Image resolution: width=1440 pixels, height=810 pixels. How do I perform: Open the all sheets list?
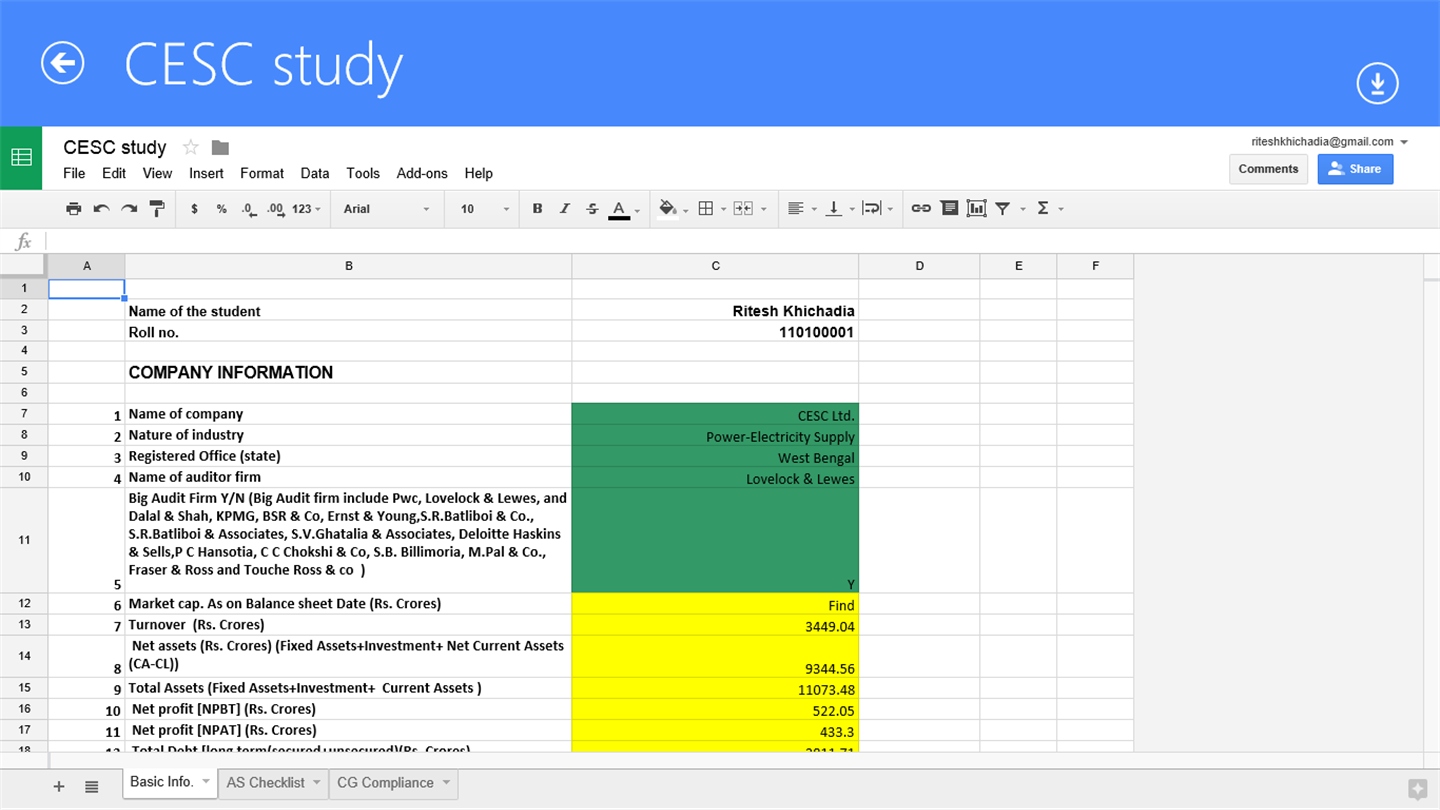tap(91, 786)
